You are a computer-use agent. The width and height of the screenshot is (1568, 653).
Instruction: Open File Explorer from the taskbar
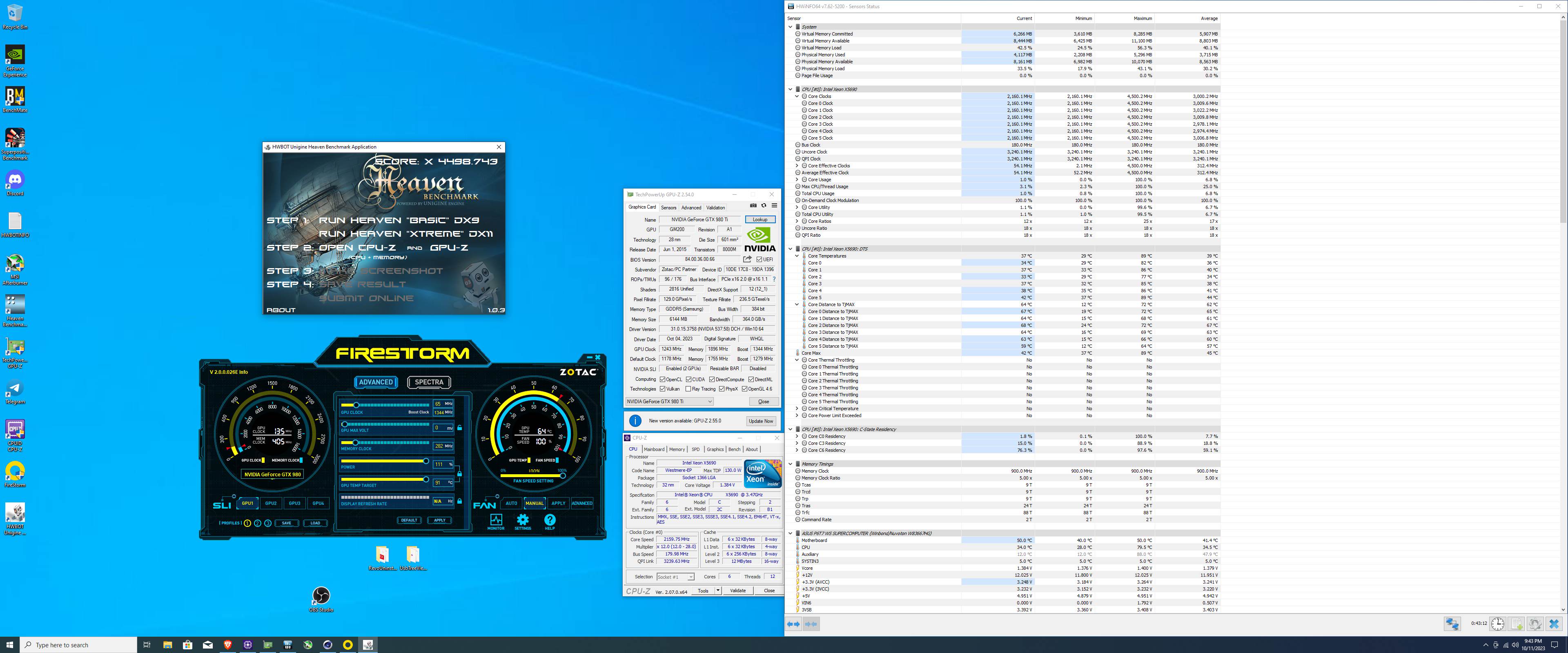pyautogui.click(x=167, y=644)
